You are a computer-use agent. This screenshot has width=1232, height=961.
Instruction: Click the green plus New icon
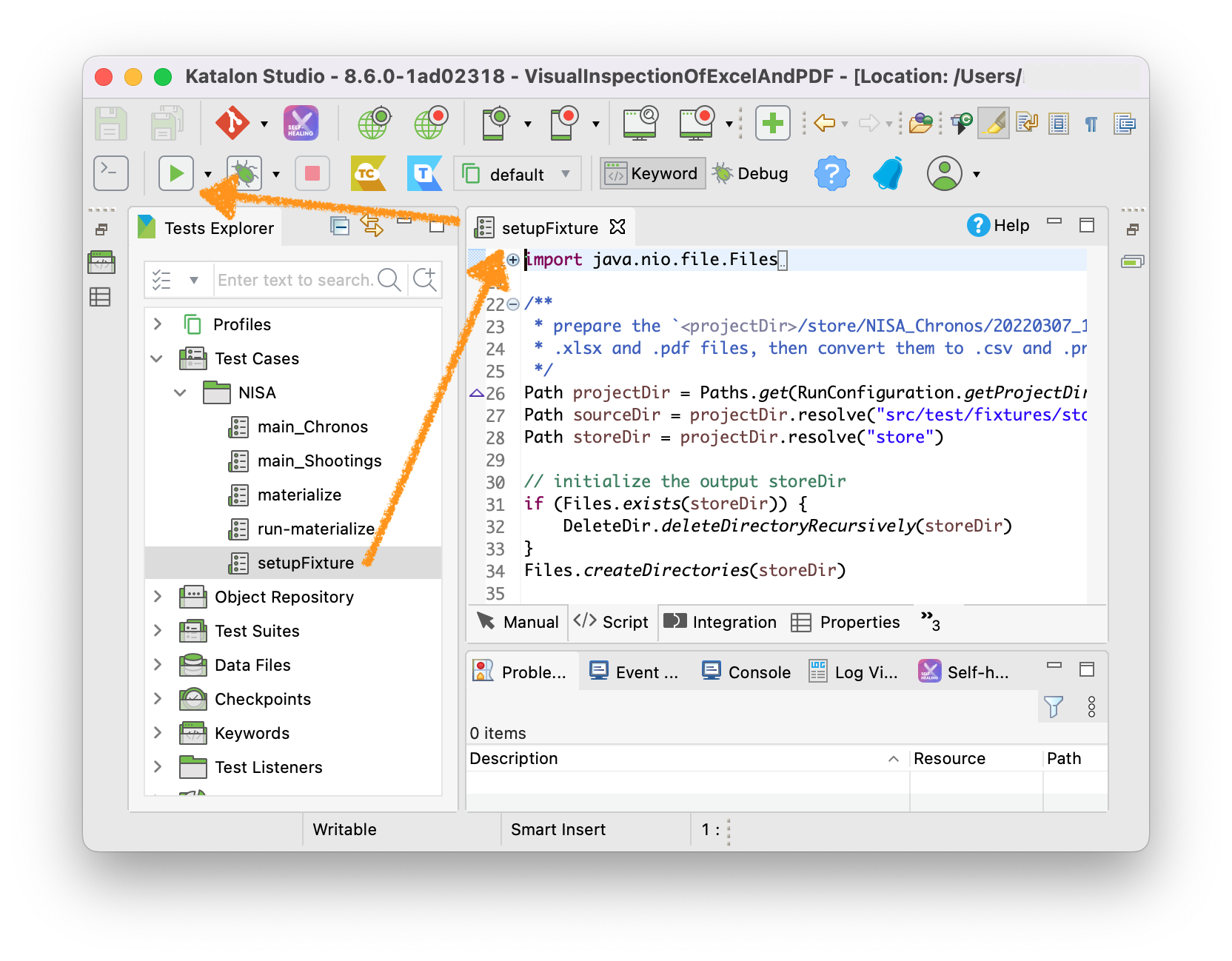point(773,123)
